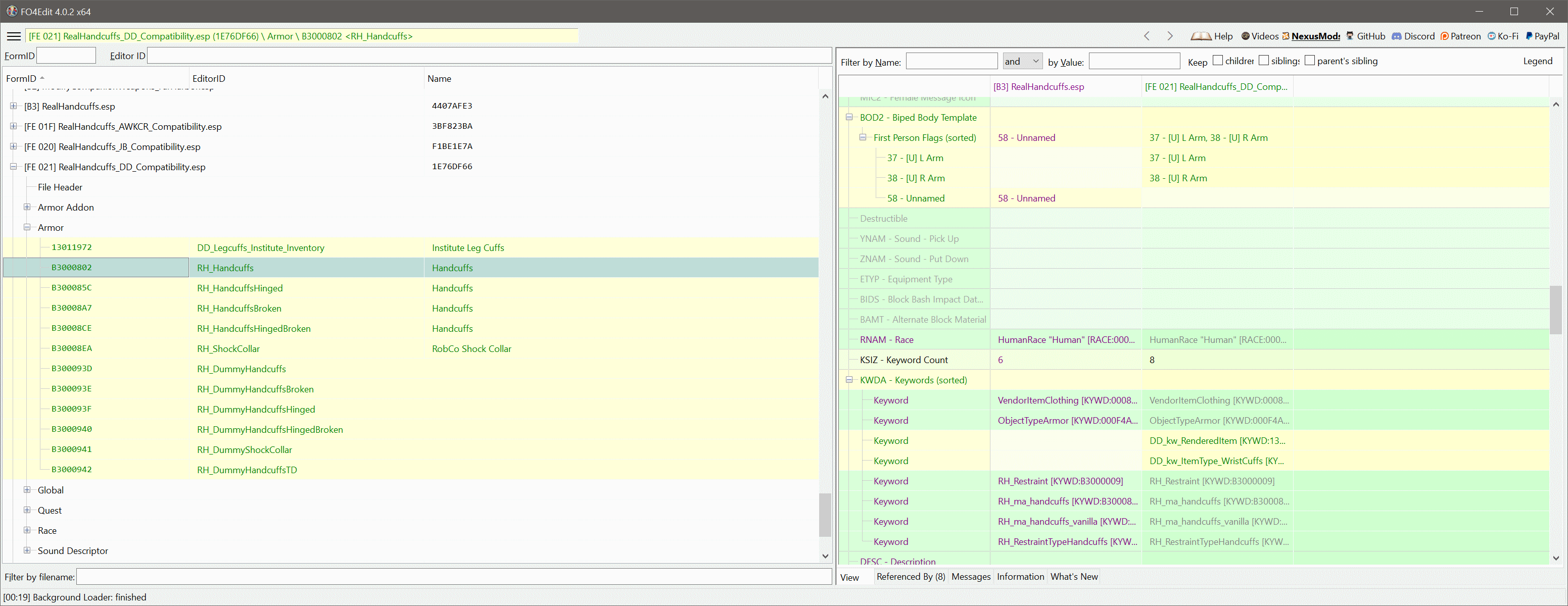Focus the Filter by filename field
1568x606 pixels.
point(453,577)
